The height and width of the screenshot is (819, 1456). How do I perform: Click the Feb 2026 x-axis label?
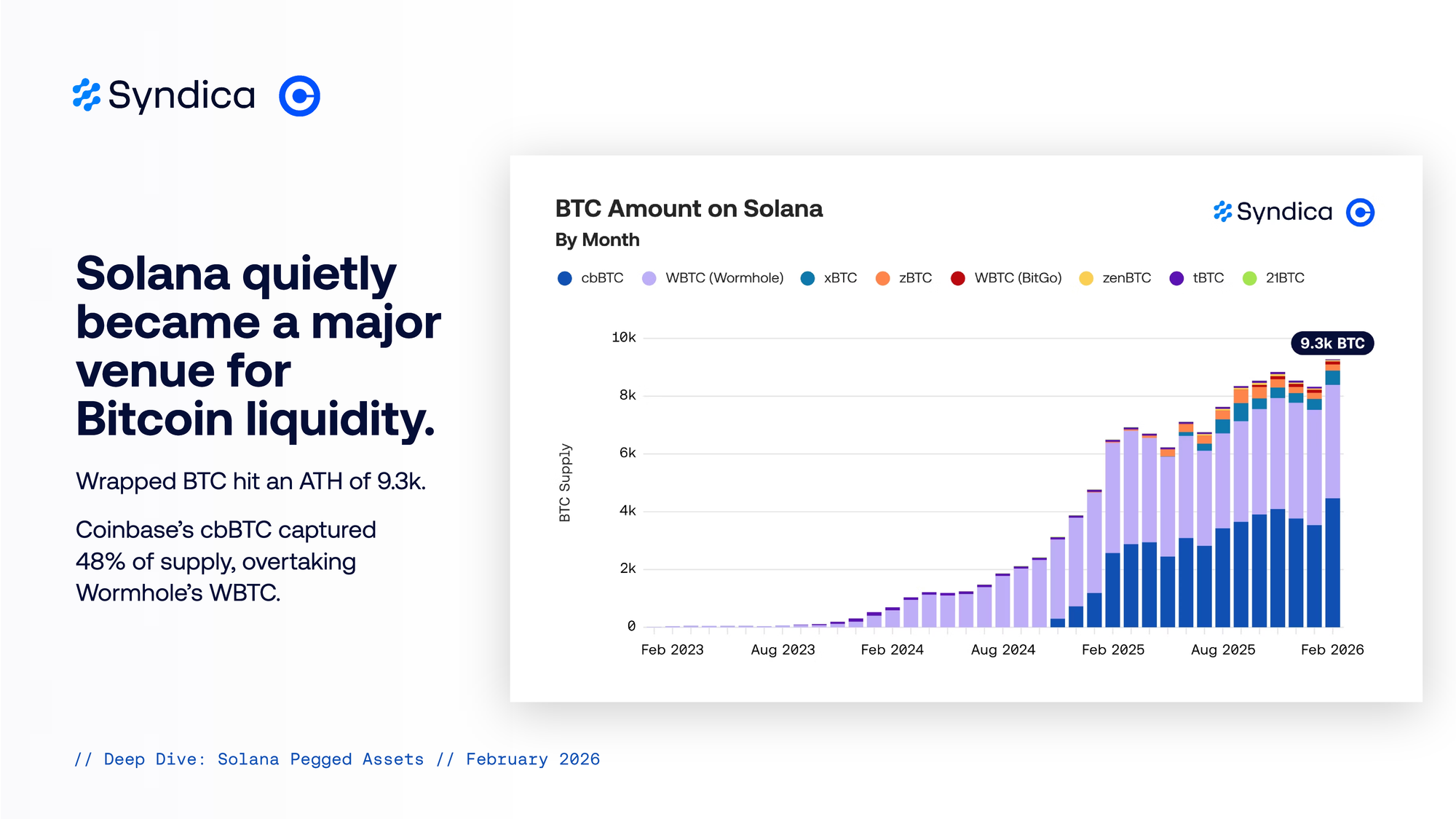point(1332,649)
